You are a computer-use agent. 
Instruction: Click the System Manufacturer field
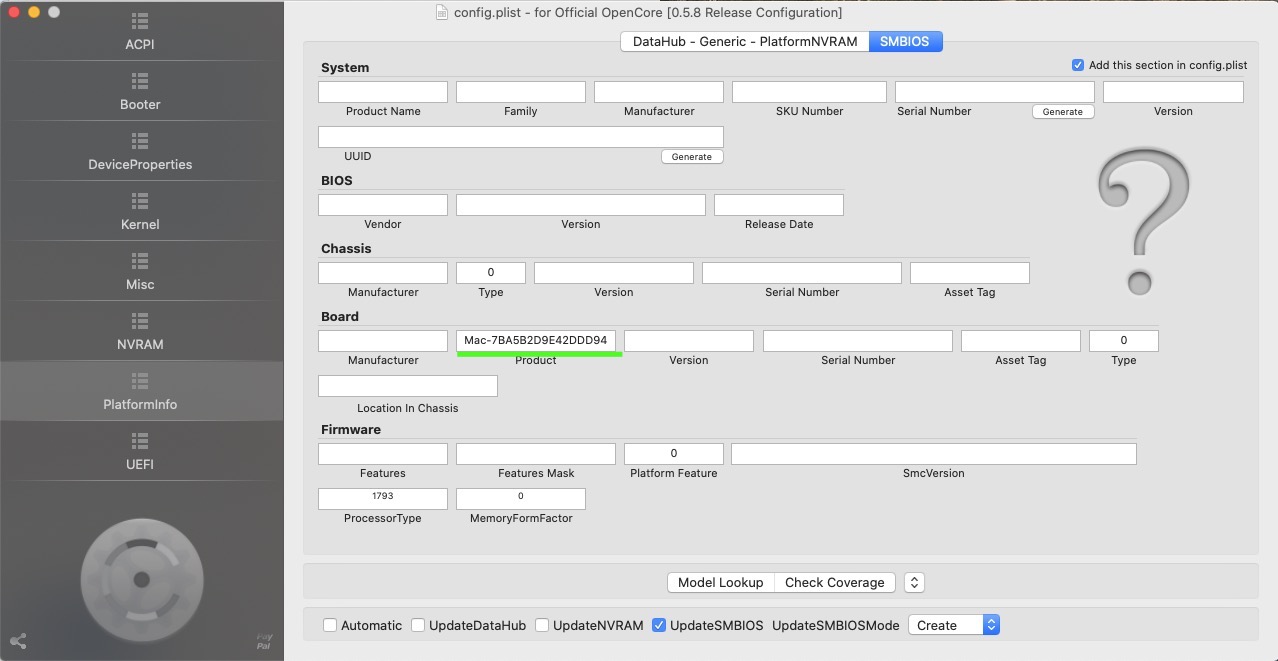click(x=659, y=92)
